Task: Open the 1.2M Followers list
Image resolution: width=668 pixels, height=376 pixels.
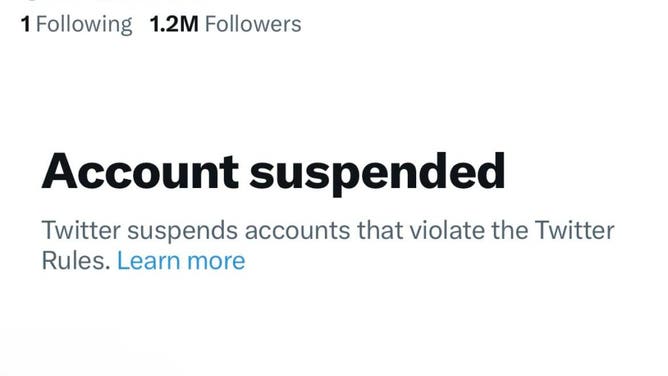Action: pyautogui.click(x=225, y=24)
